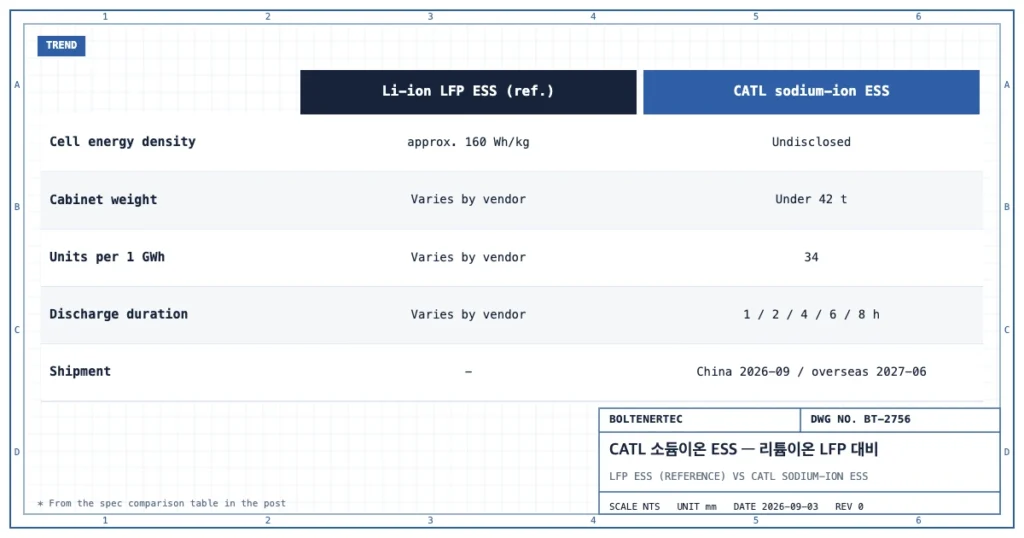Select the CATL sodium-ion ESS column header
Viewport: 1024px width, 538px height.
811,92
